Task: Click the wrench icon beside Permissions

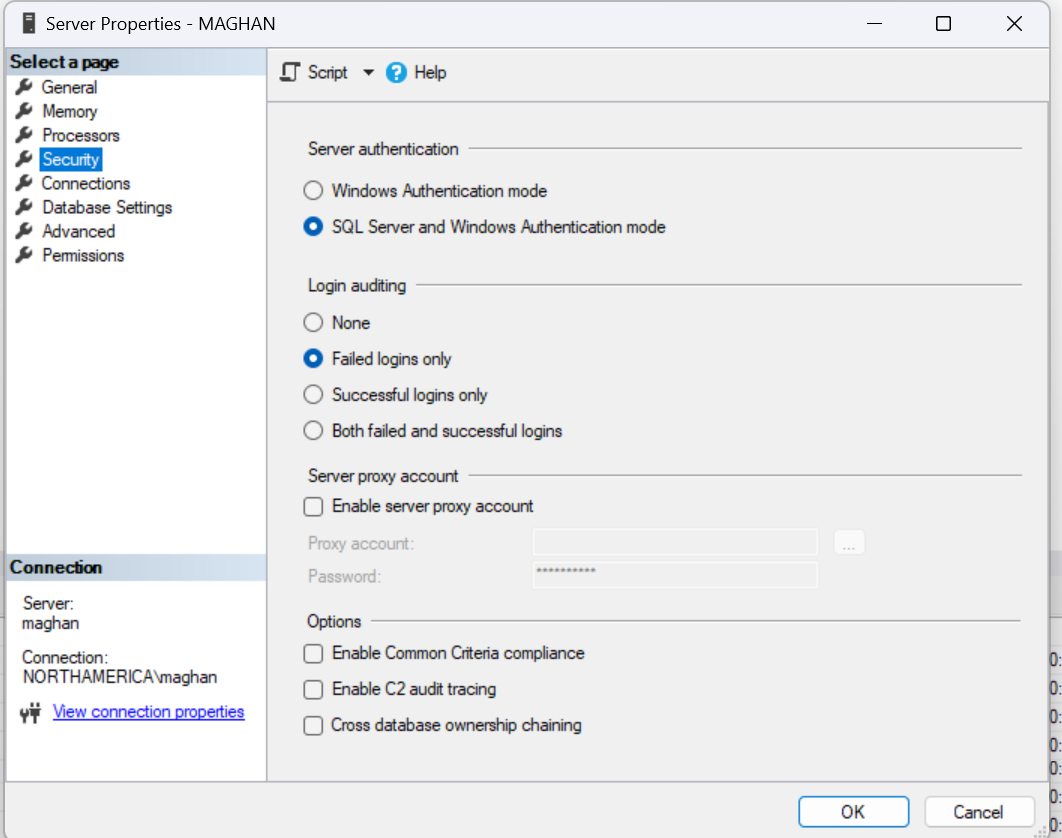Action: 25,255
